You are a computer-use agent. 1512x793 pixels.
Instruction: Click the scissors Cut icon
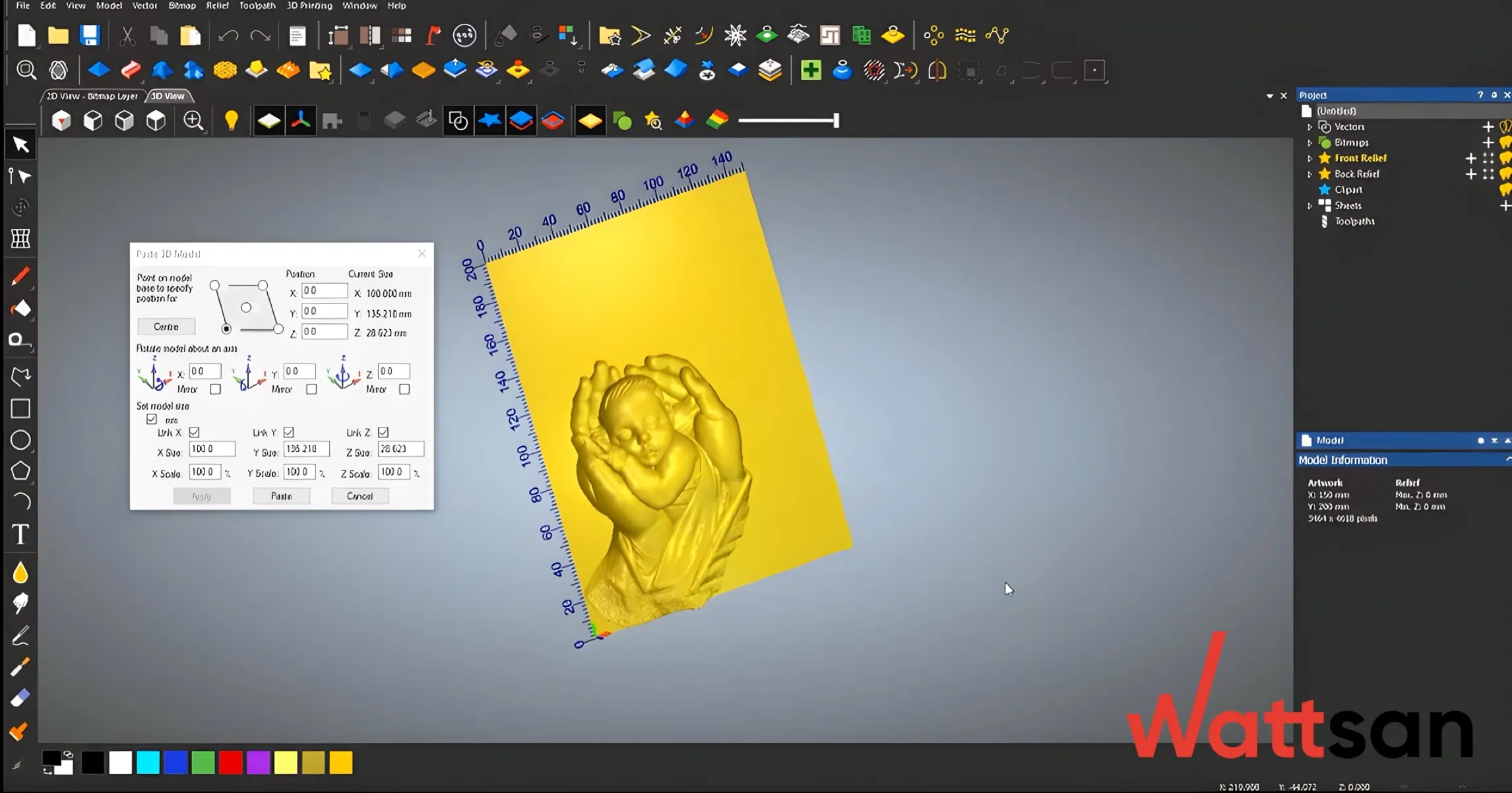pos(127,35)
